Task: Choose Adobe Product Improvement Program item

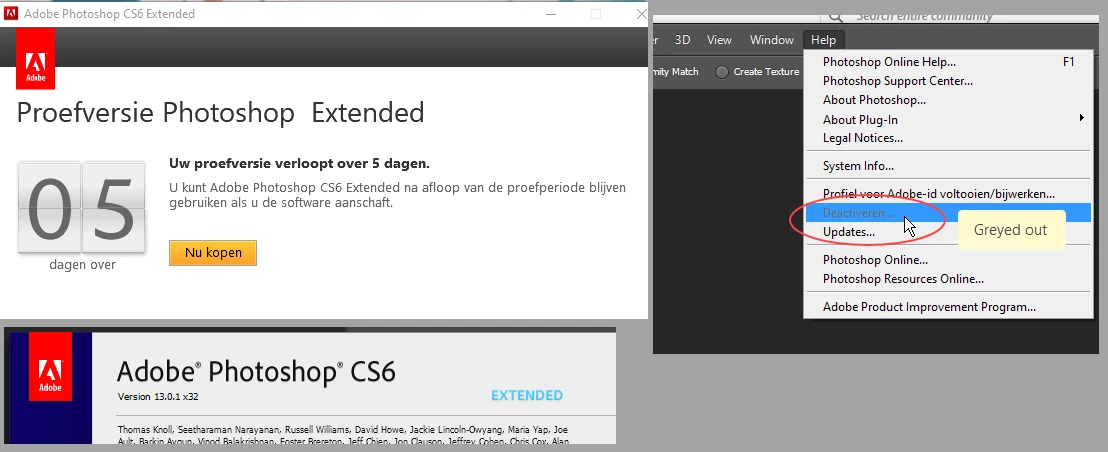Action: click(948, 307)
